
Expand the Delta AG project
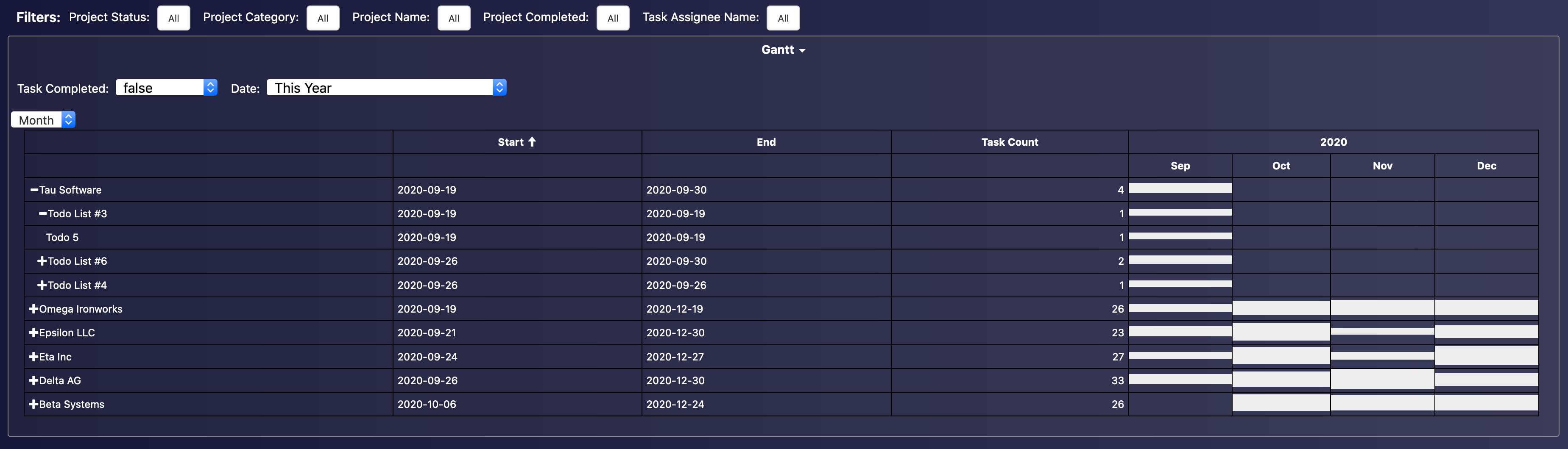[33, 380]
